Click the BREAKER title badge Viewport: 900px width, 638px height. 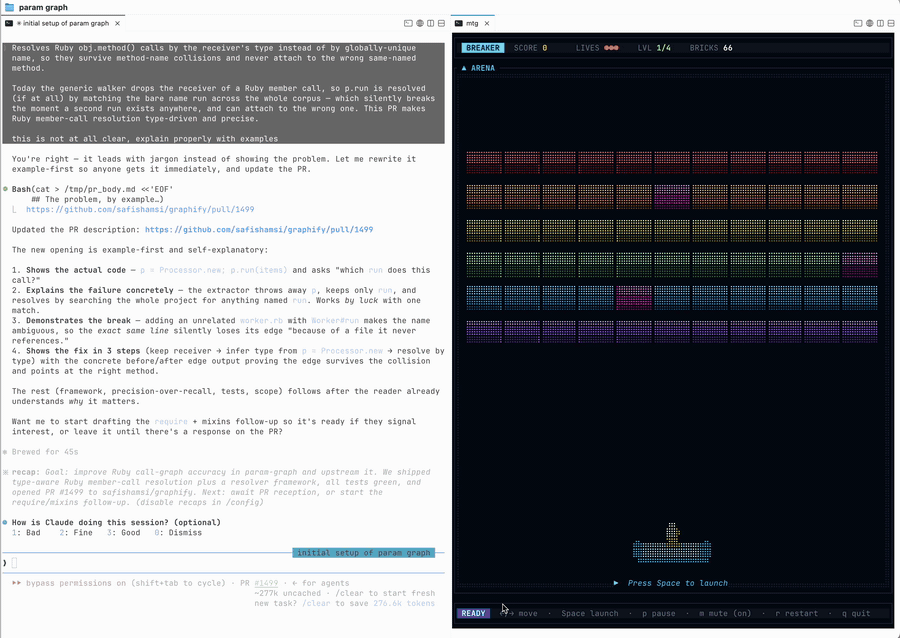point(483,48)
